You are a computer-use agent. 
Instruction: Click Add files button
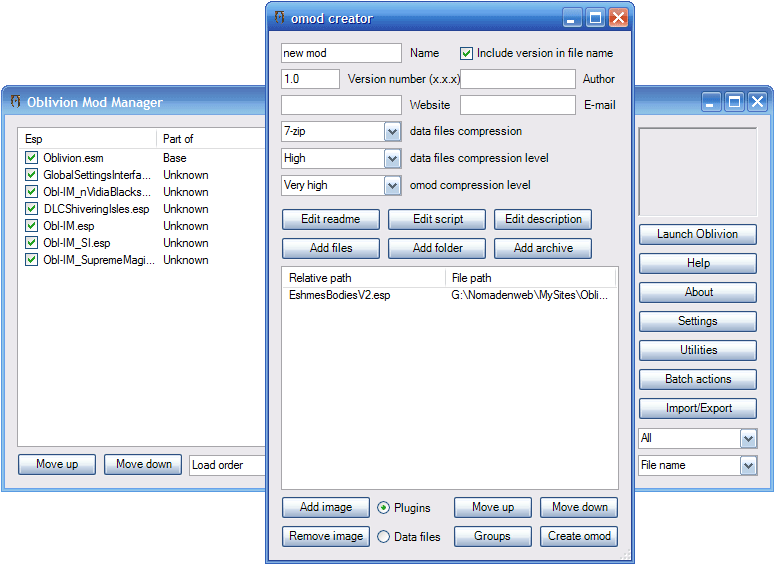click(331, 248)
